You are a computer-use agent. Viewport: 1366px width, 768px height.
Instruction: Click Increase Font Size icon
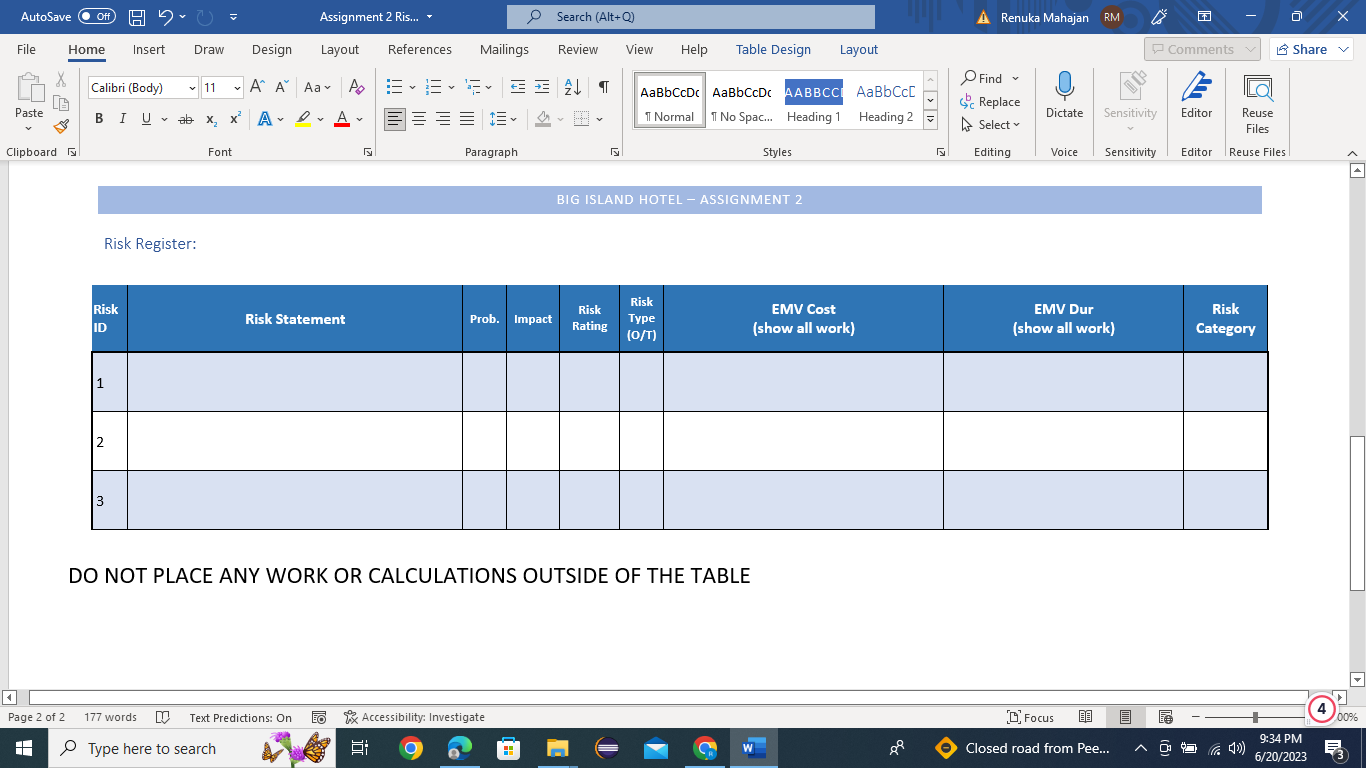tap(257, 88)
